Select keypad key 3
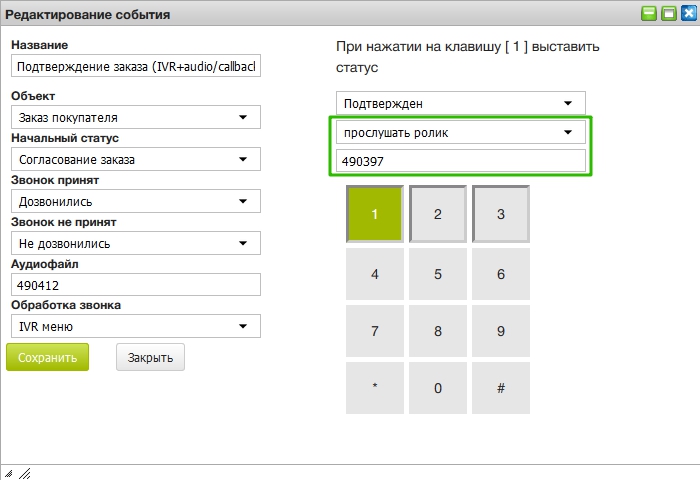This screenshot has height=480, width=700. click(x=501, y=214)
